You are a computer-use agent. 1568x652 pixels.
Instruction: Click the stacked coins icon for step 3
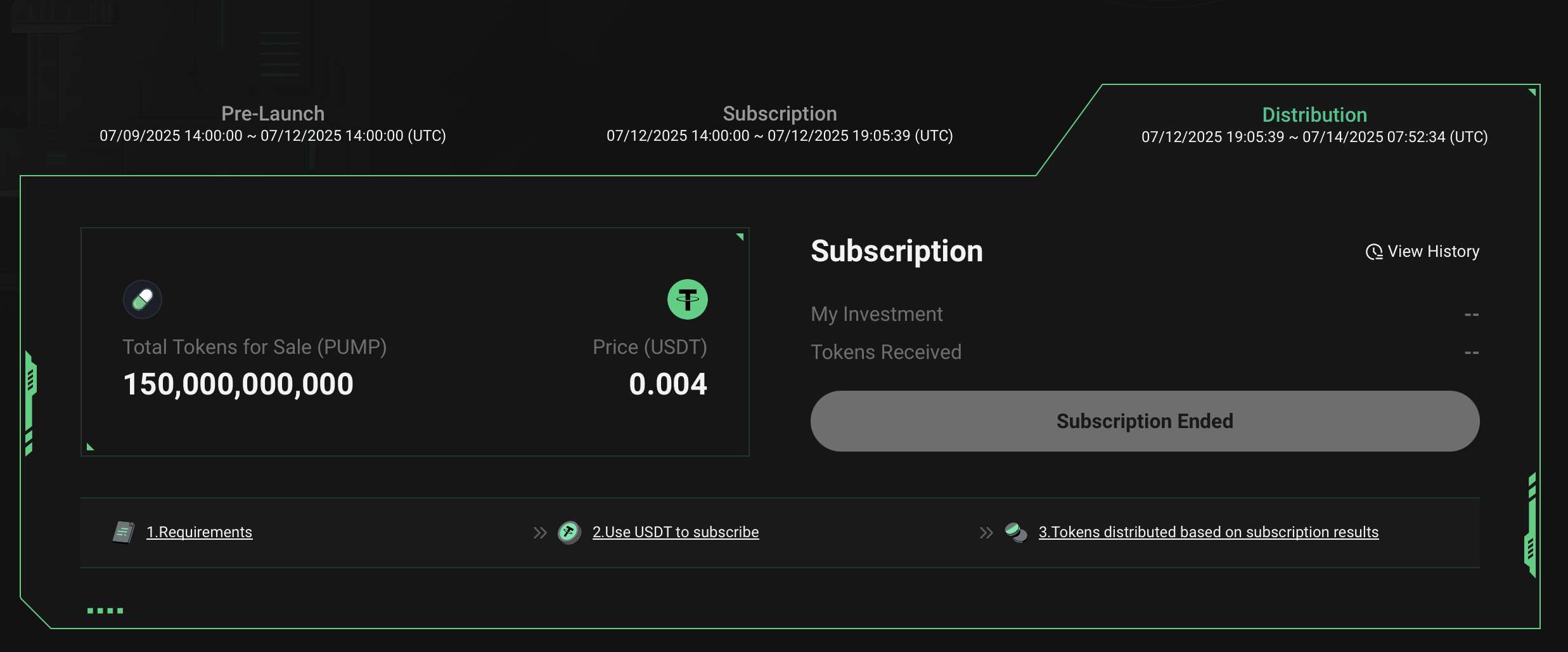pyautogui.click(x=1015, y=532)
